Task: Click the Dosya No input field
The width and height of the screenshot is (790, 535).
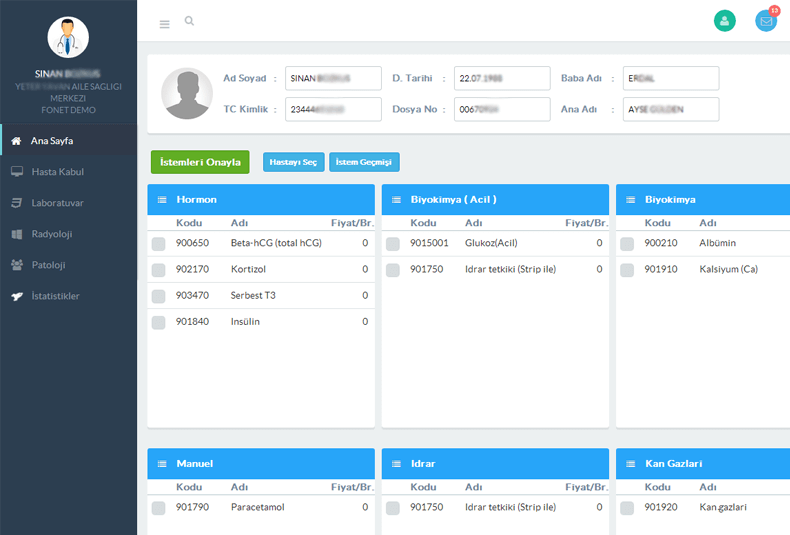Action: click(502, 109)
